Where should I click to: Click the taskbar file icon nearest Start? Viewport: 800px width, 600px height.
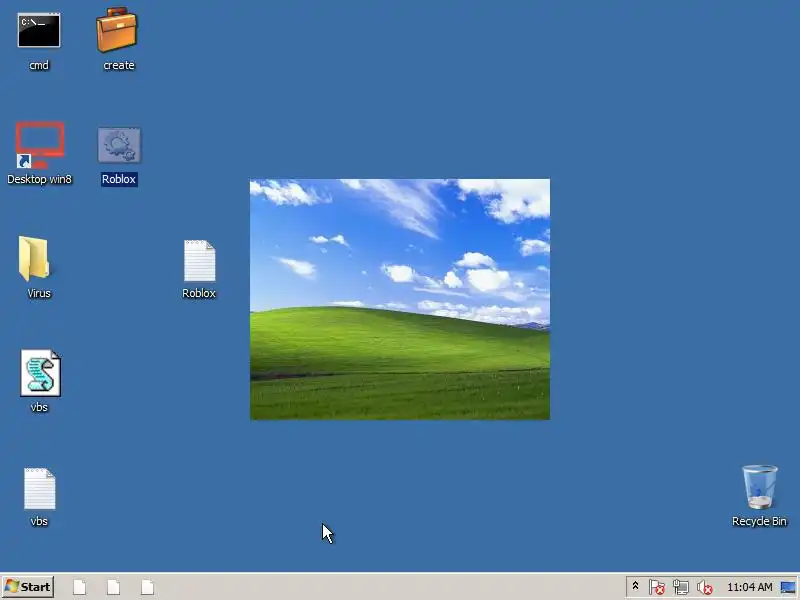pos(80,587)
